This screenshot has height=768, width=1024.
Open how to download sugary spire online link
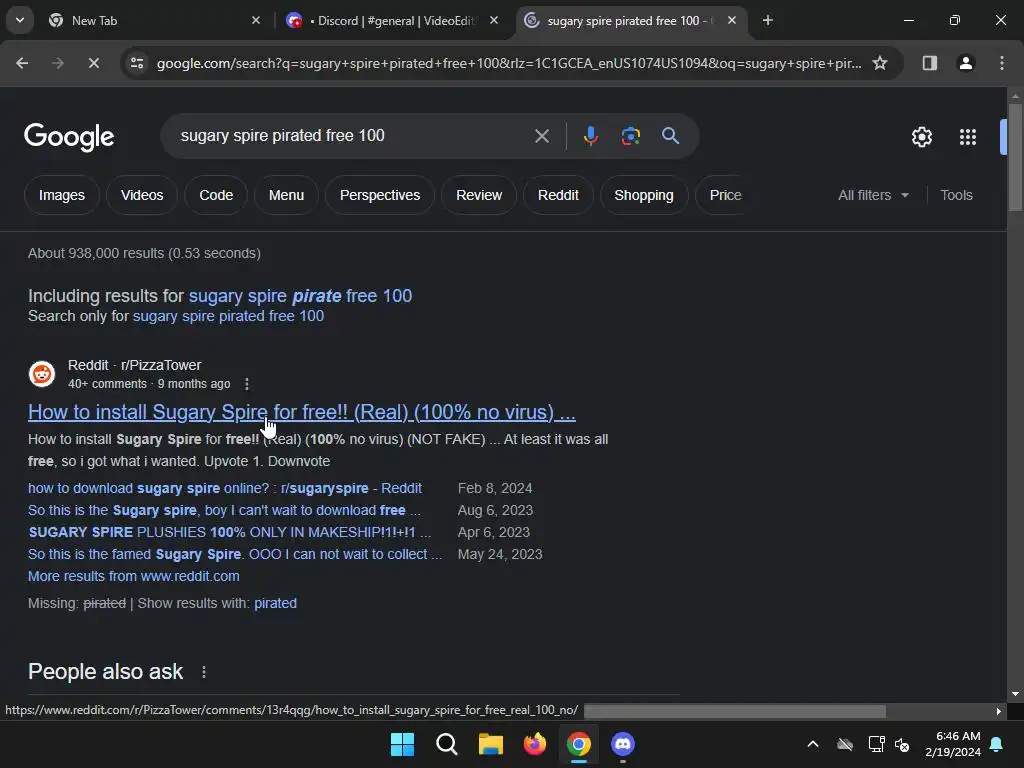[x=225, y=488]
